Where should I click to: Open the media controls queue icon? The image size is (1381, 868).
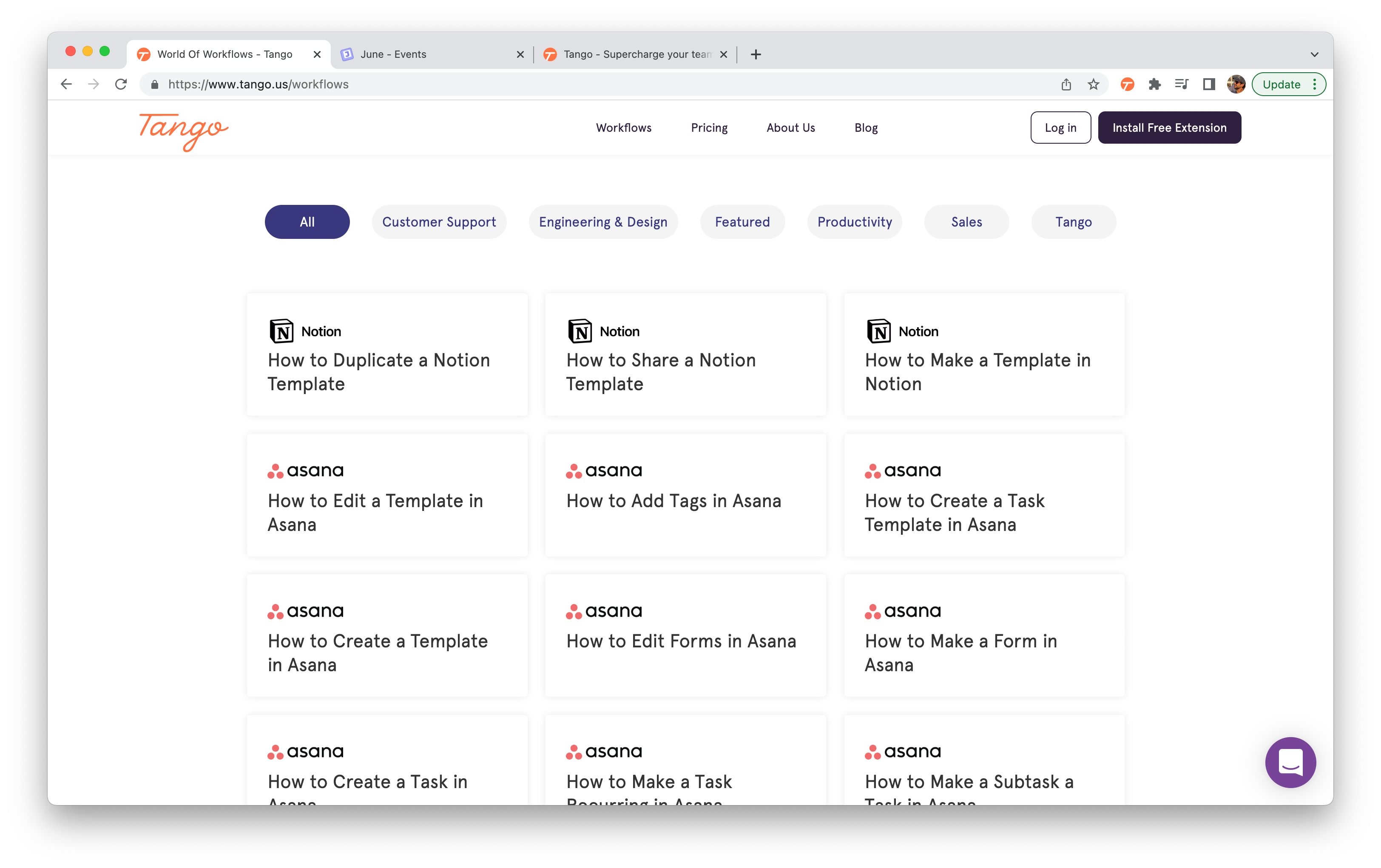pos(1182,84)
